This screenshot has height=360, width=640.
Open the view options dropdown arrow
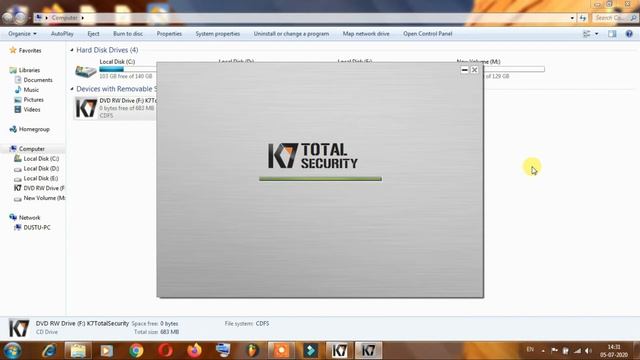pyautogui.click(x=597, y=34)
